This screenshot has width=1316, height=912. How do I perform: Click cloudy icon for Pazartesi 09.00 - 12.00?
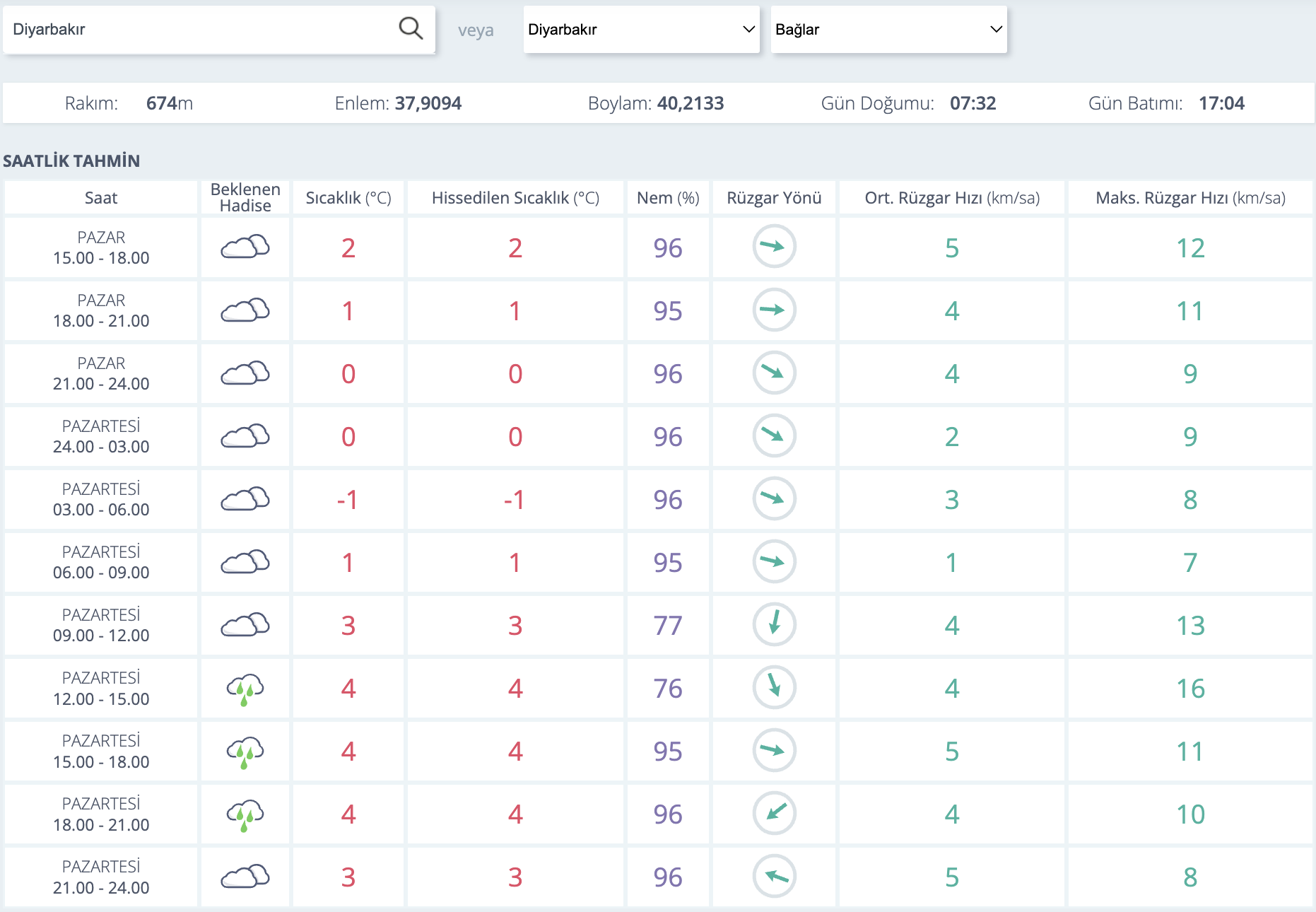[245, 624]
